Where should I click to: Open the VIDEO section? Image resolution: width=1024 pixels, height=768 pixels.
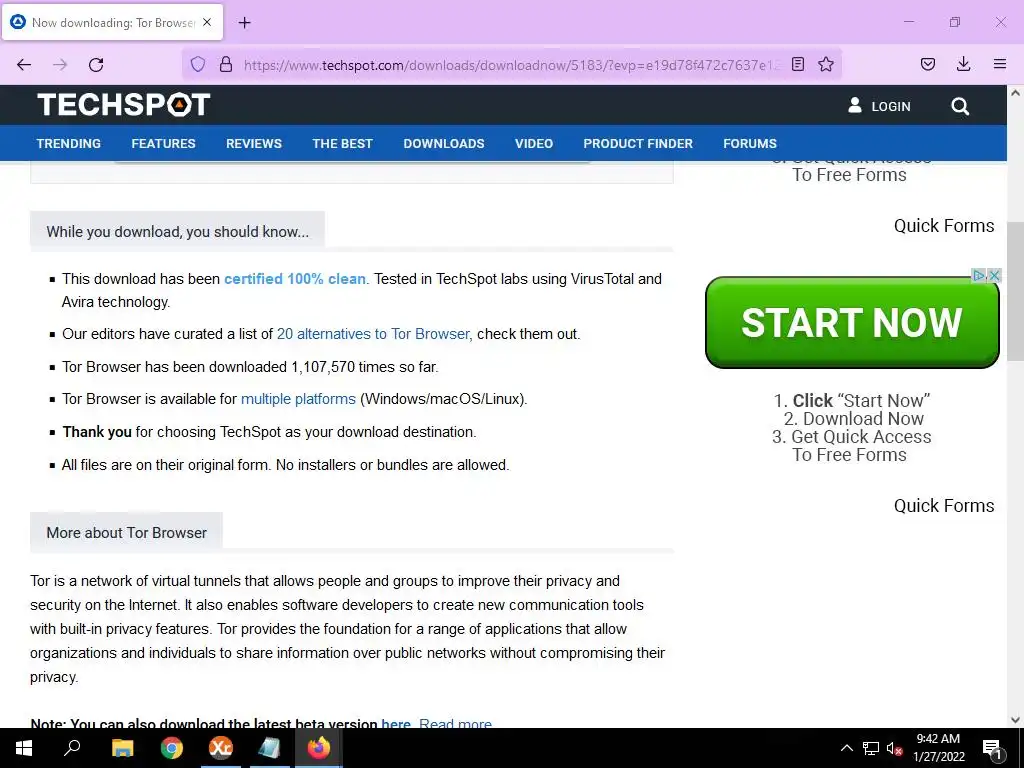pyautogui.click(x=534, y=144)
